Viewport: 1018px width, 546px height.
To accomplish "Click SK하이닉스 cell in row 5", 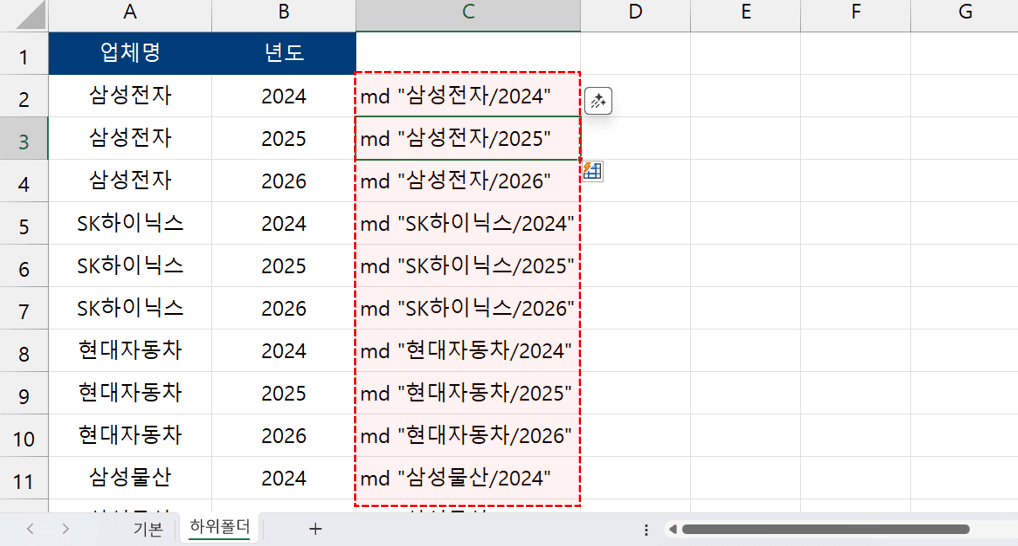I will (130, 223).
